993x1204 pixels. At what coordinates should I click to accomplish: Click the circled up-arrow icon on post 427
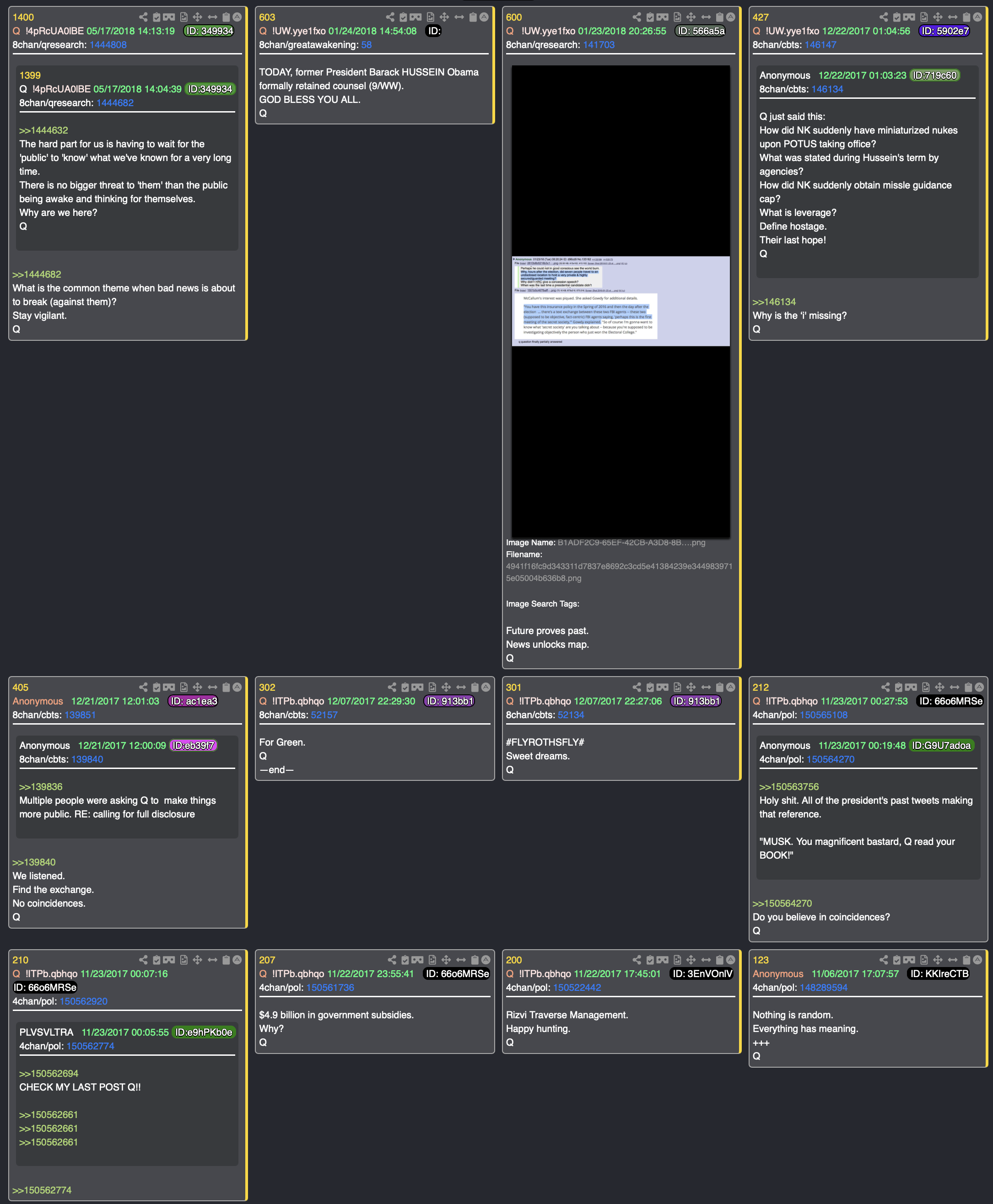coord(977,17)
